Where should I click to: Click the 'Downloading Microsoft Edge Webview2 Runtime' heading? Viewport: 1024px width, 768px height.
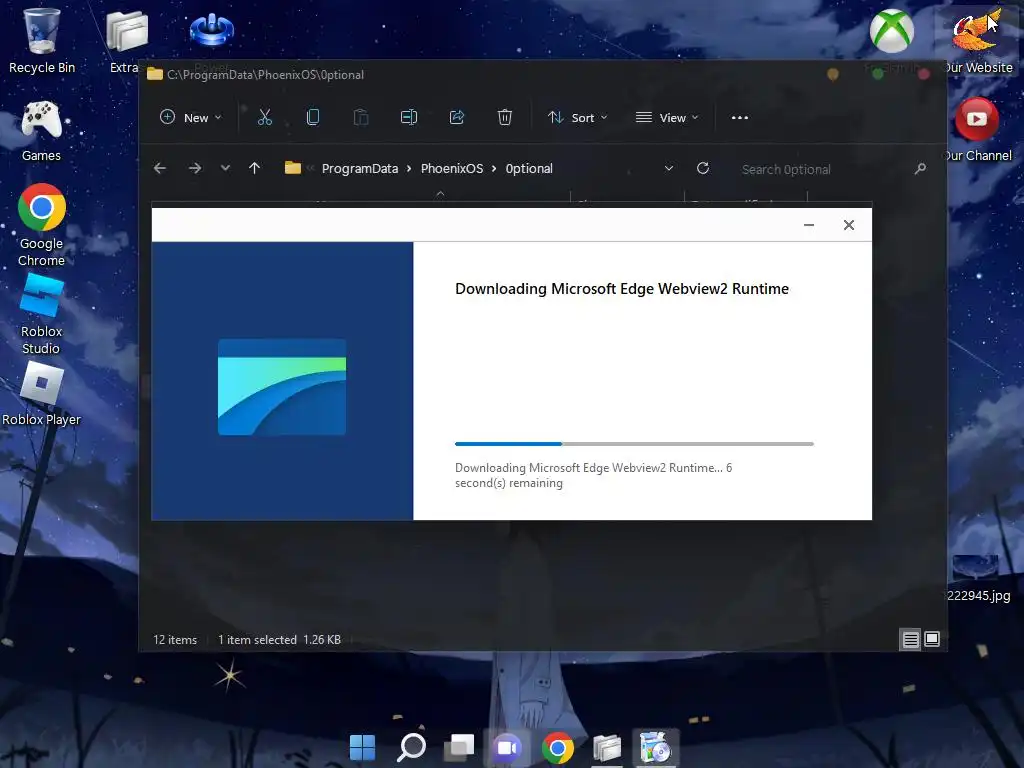(622, 289)
